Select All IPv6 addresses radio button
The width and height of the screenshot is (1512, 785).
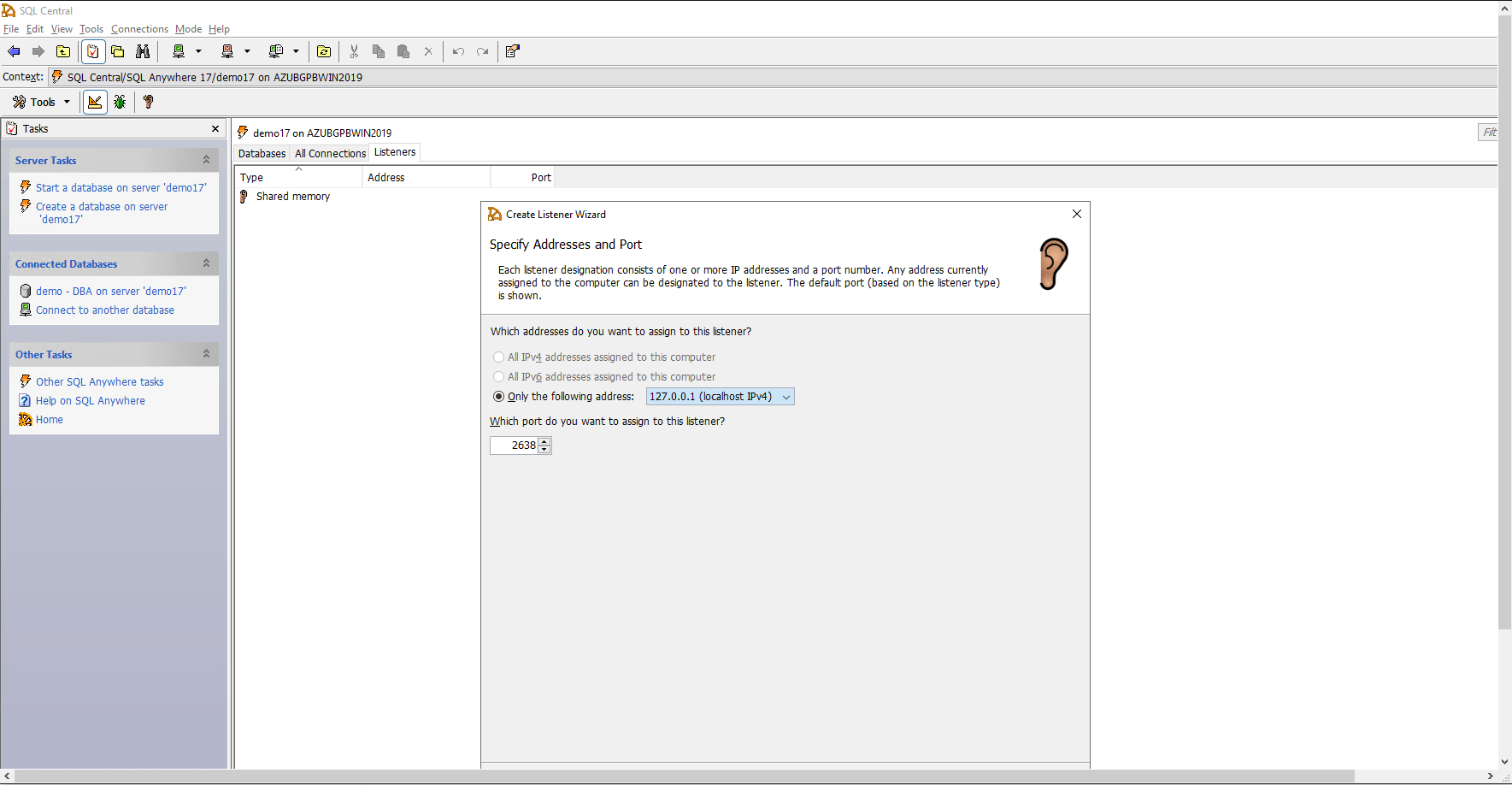point(498,376)
